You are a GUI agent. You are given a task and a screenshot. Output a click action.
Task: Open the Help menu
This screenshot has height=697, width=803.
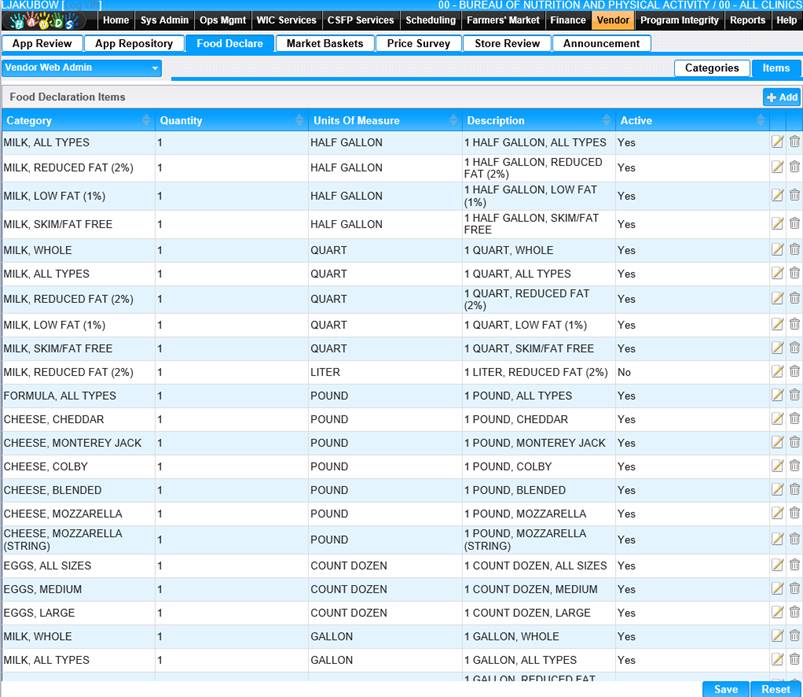click(787, 20)
